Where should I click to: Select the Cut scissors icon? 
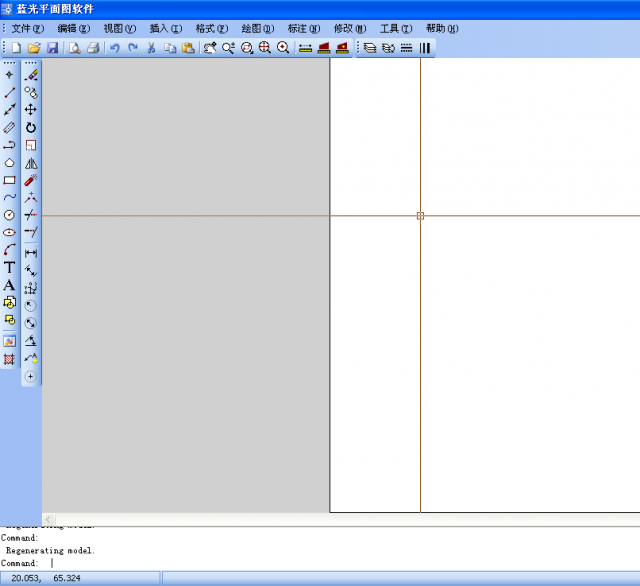152,47
